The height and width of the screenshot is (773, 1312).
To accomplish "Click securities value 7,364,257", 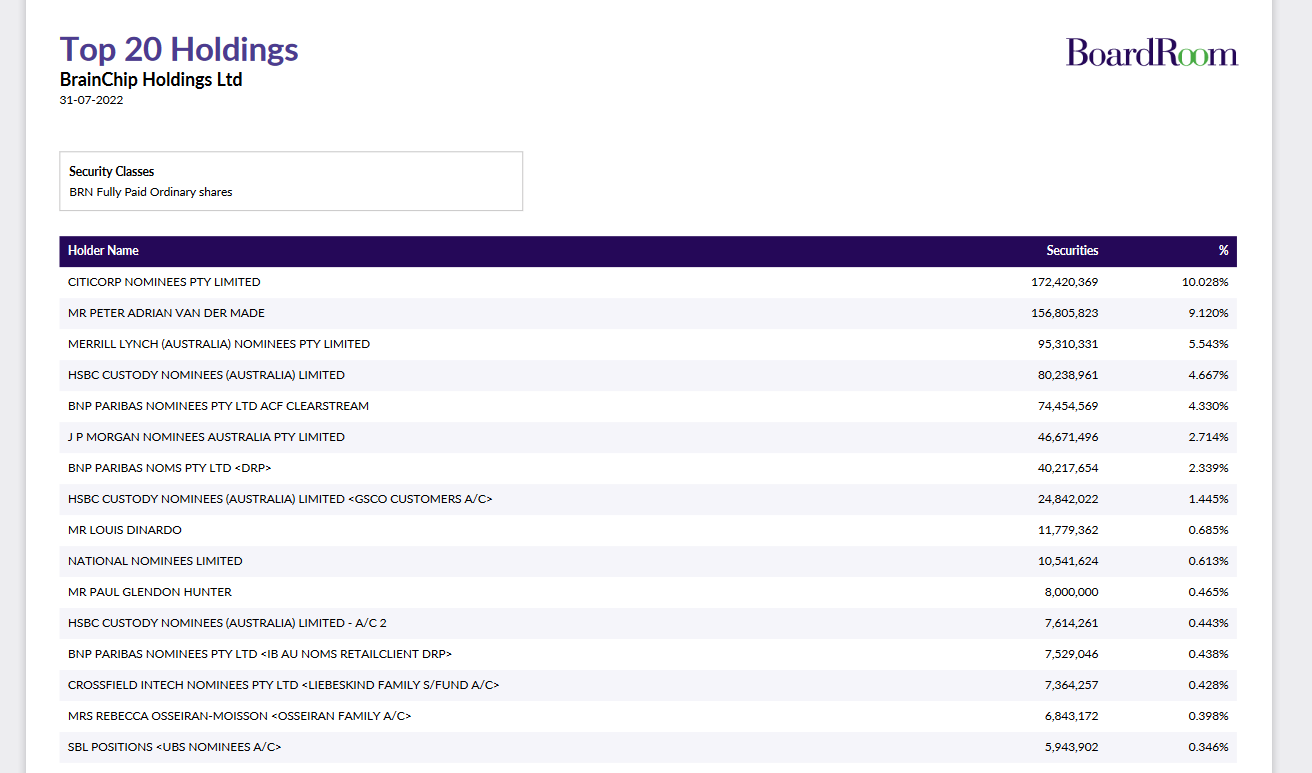I will (x=1071, y=685).
